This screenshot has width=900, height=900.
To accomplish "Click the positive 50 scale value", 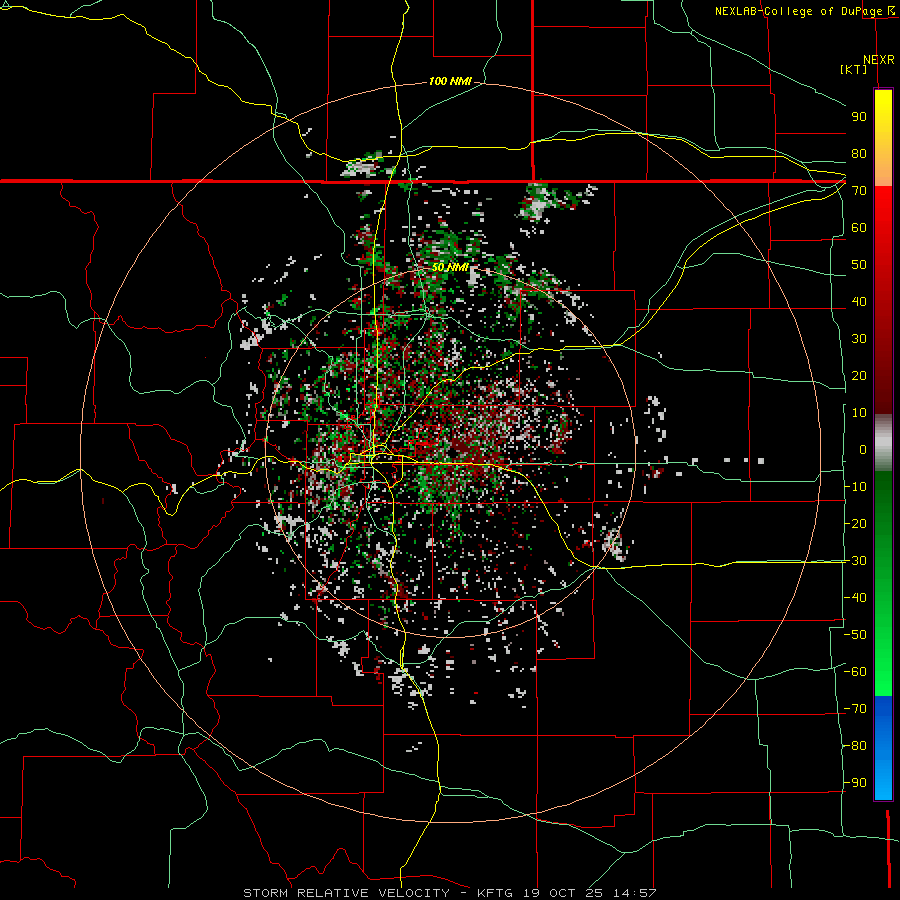I will click(859, 265).
